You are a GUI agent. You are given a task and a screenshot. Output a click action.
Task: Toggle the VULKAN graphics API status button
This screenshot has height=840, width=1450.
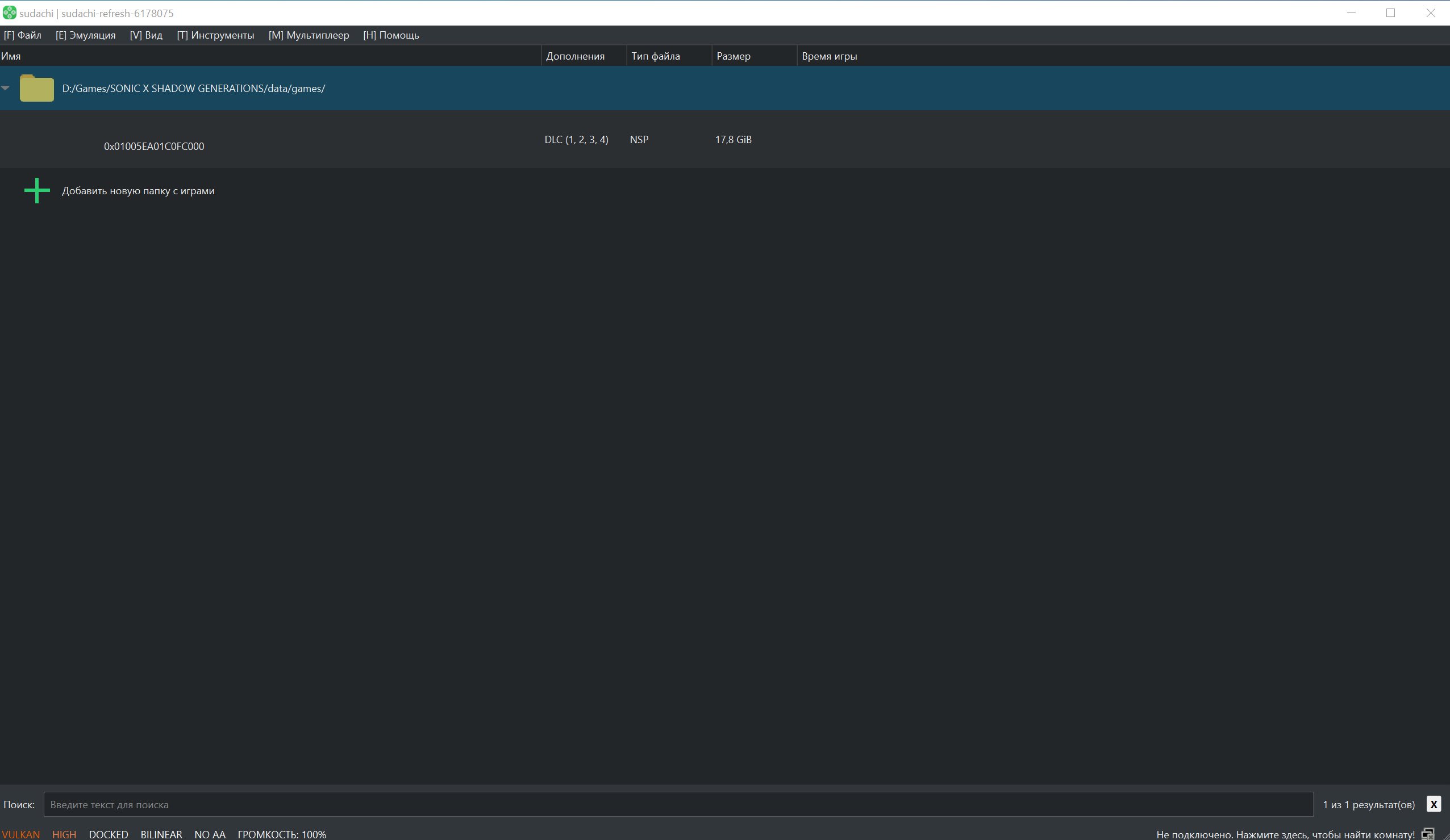click(x=20, y=834)
